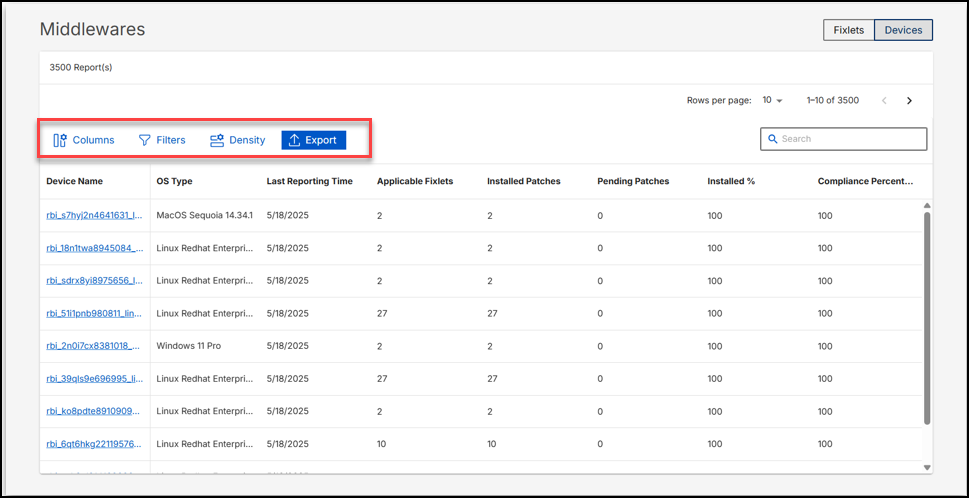Open device link rbi_s7hyj2n4641631
969x498 pixels.
tap(95, 216)
